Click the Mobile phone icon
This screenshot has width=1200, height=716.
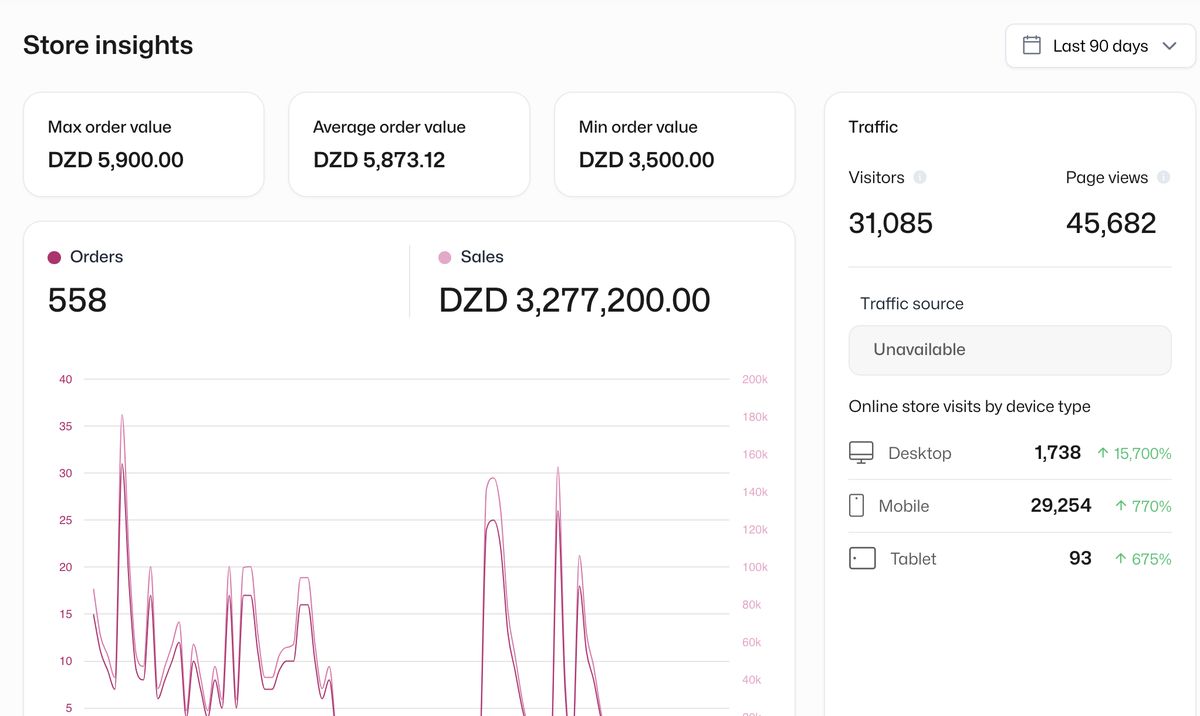[856, 505]
